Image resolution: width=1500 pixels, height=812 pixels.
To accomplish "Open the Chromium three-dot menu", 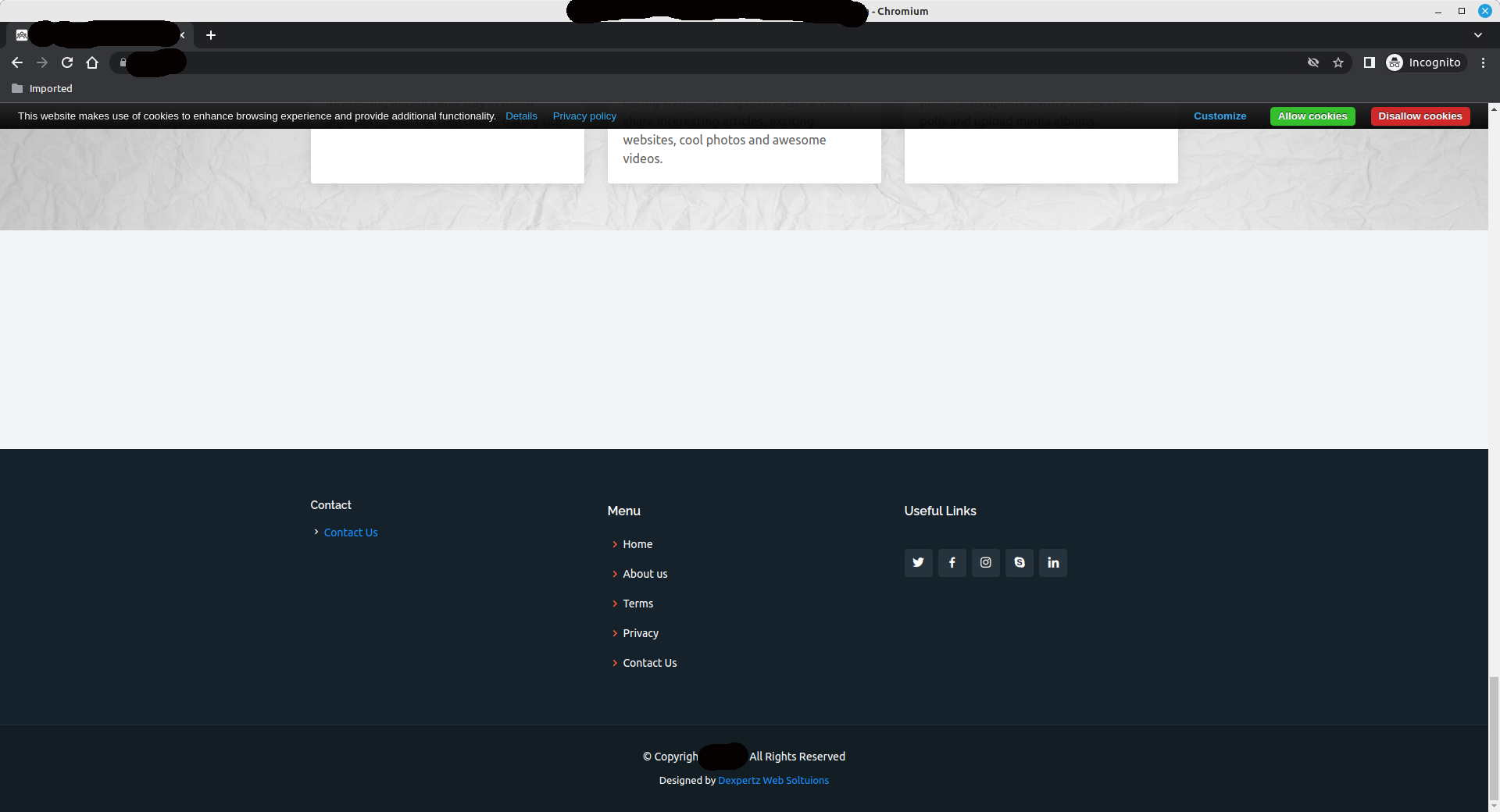I will pos(1483,62).
